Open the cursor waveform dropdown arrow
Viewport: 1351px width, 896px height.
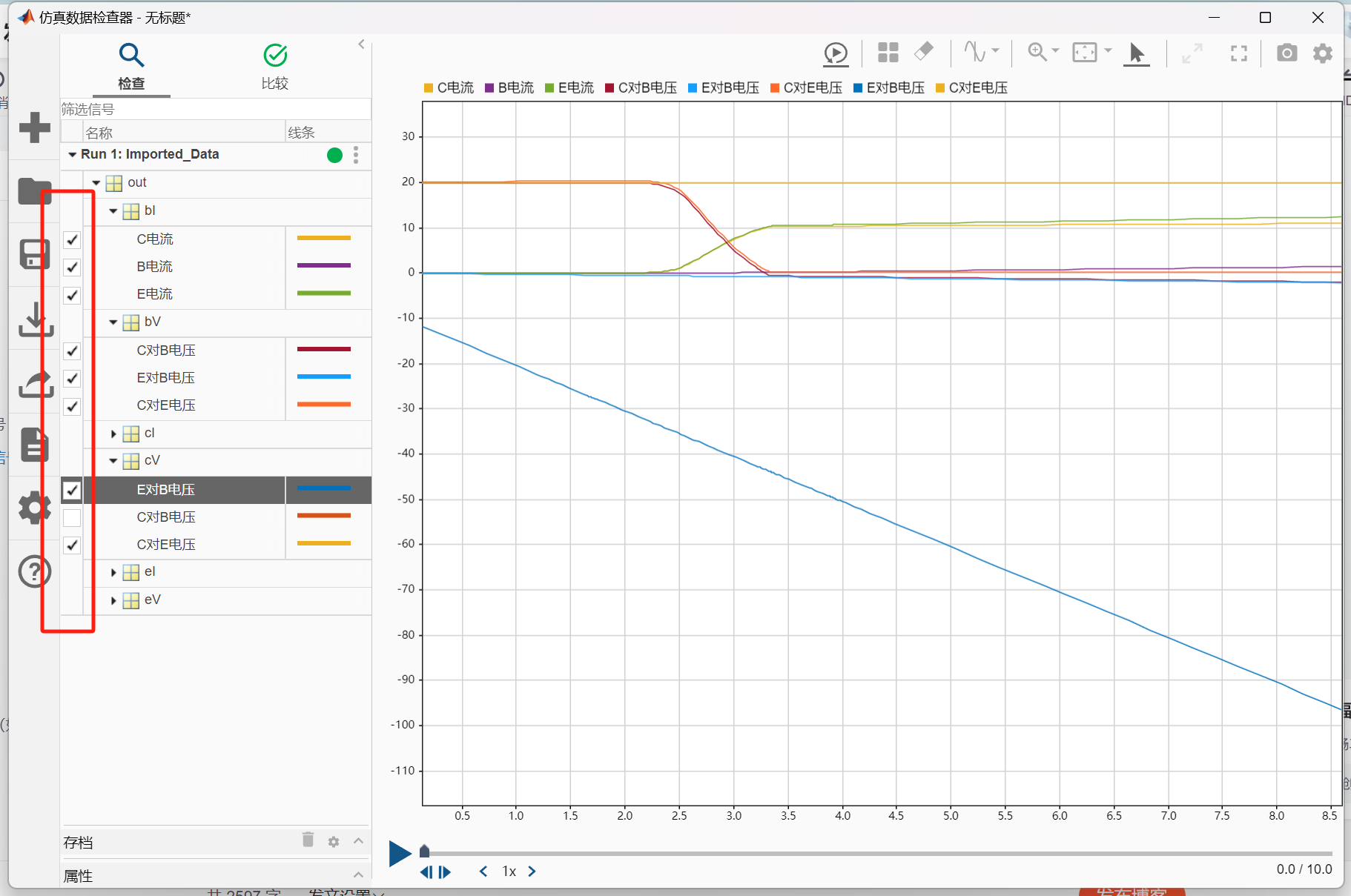click(x=996, y=50)
